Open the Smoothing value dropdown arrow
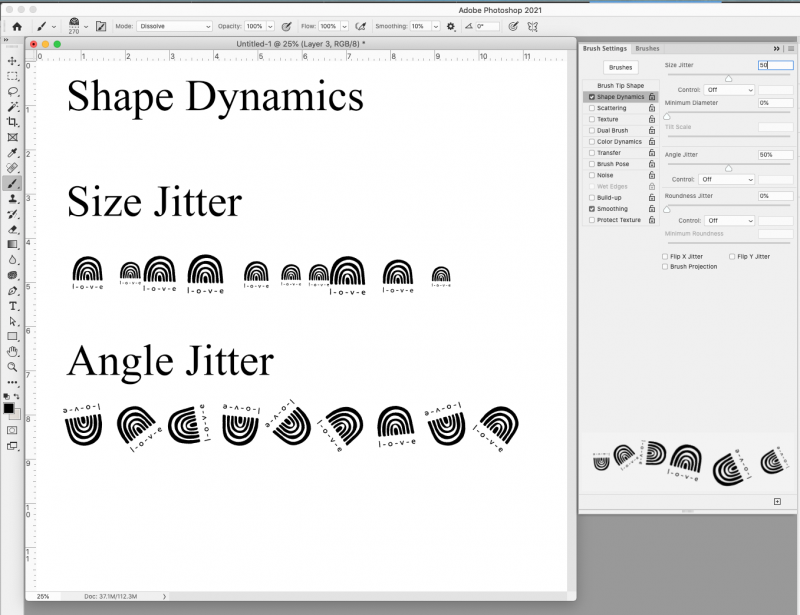800x615 pixels. pos(436,26)
